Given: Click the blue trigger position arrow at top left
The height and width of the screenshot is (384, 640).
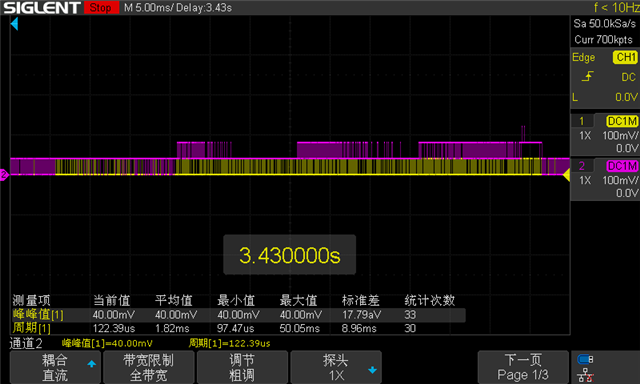Looking at the screenshot, I should (14, 24).
